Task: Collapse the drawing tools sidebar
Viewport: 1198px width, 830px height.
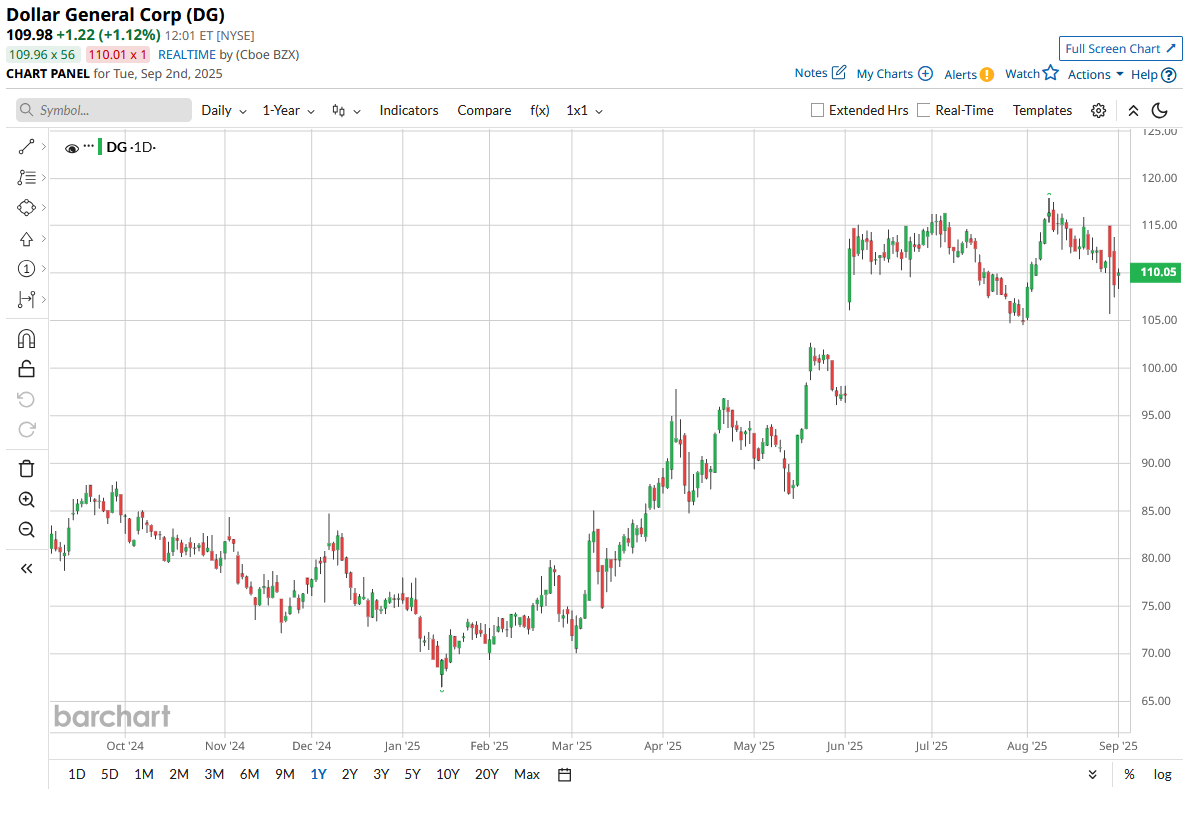Action: pyautogui.click(x=26, y=569)
